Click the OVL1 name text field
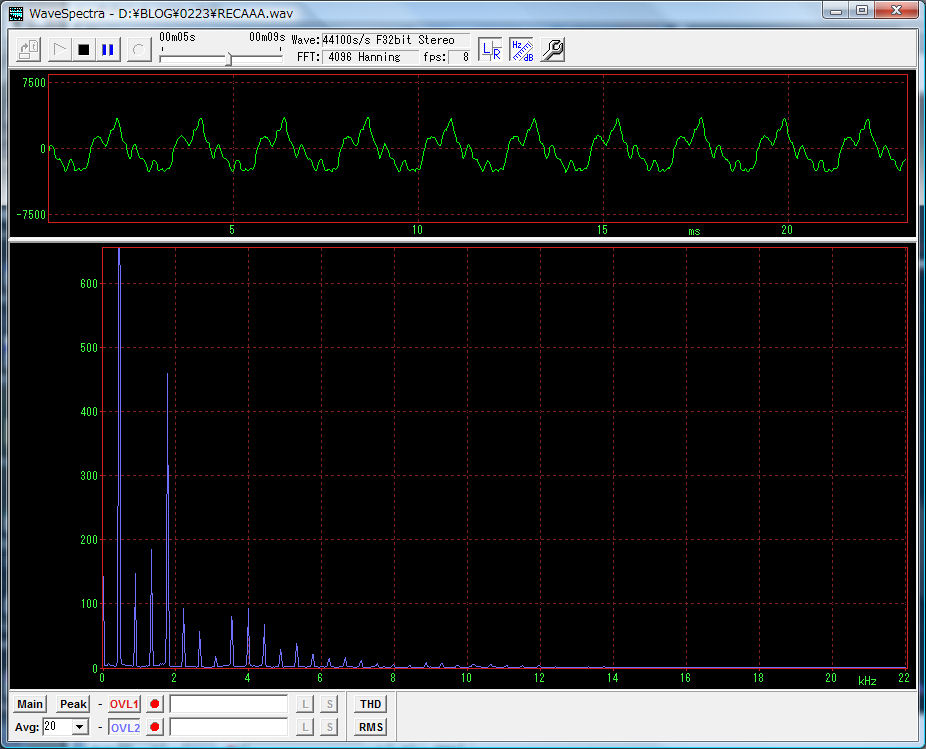The image size is (926, 749). (229, 704)
